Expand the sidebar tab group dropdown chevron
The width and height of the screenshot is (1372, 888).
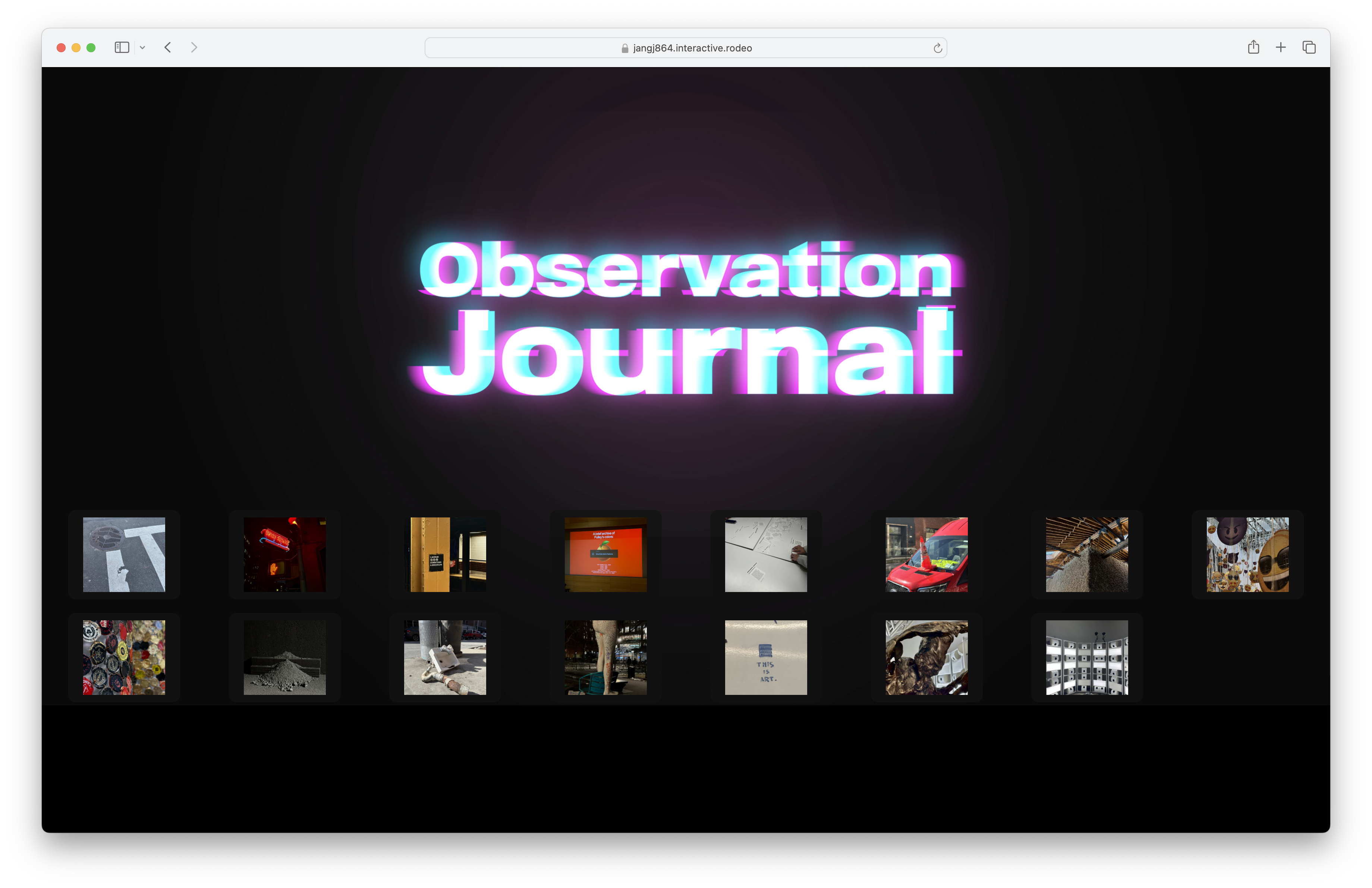(142, 48)
